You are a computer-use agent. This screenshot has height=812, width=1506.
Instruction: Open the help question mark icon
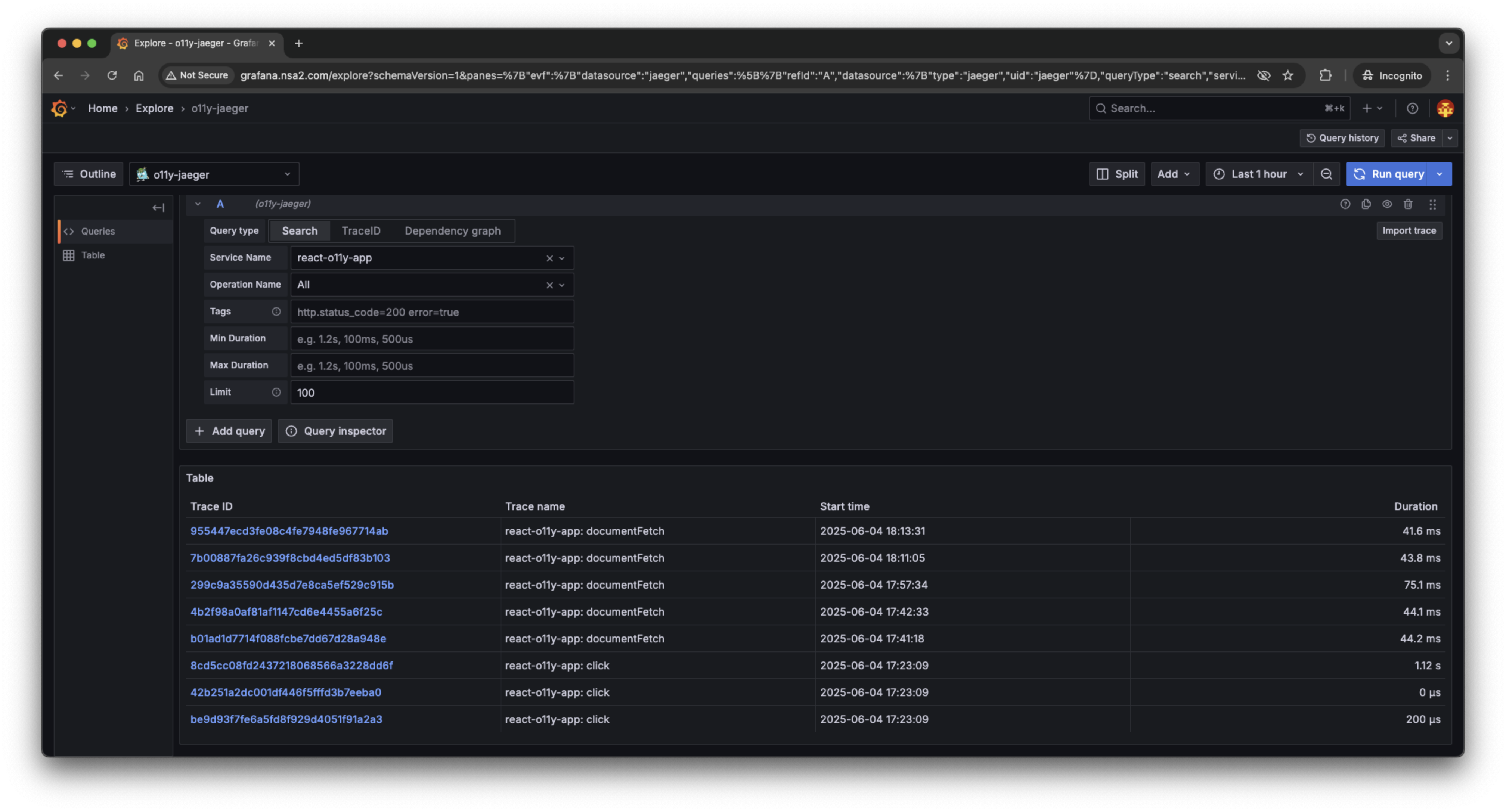[1412, 108]
